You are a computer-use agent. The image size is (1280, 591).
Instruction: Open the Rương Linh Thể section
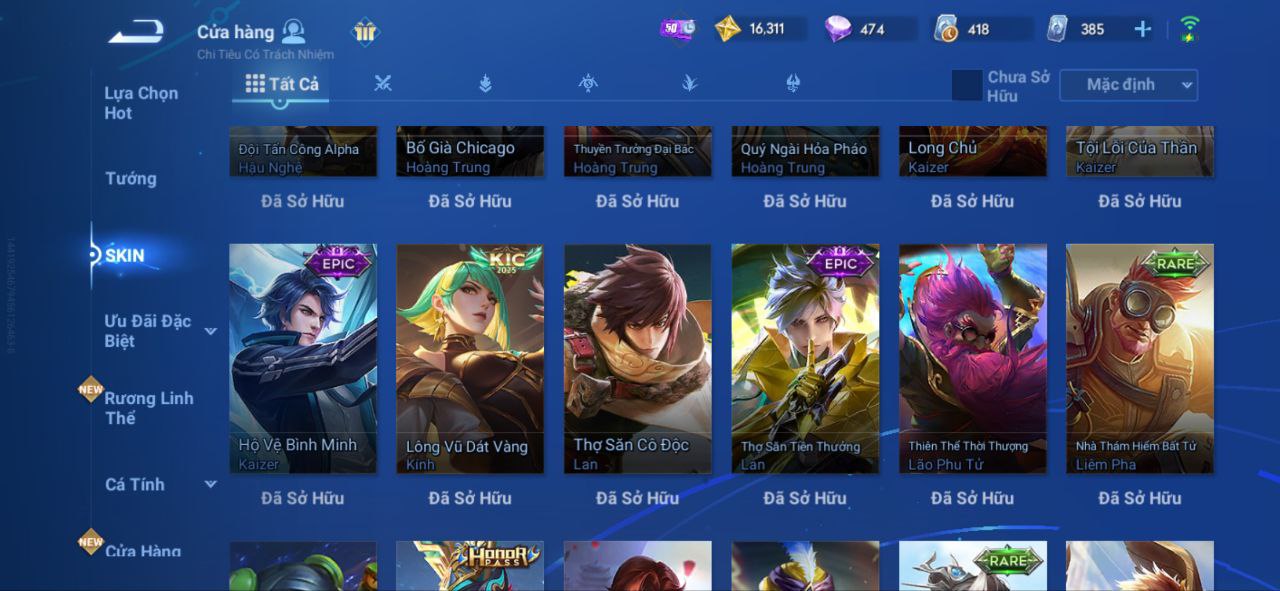149,408
